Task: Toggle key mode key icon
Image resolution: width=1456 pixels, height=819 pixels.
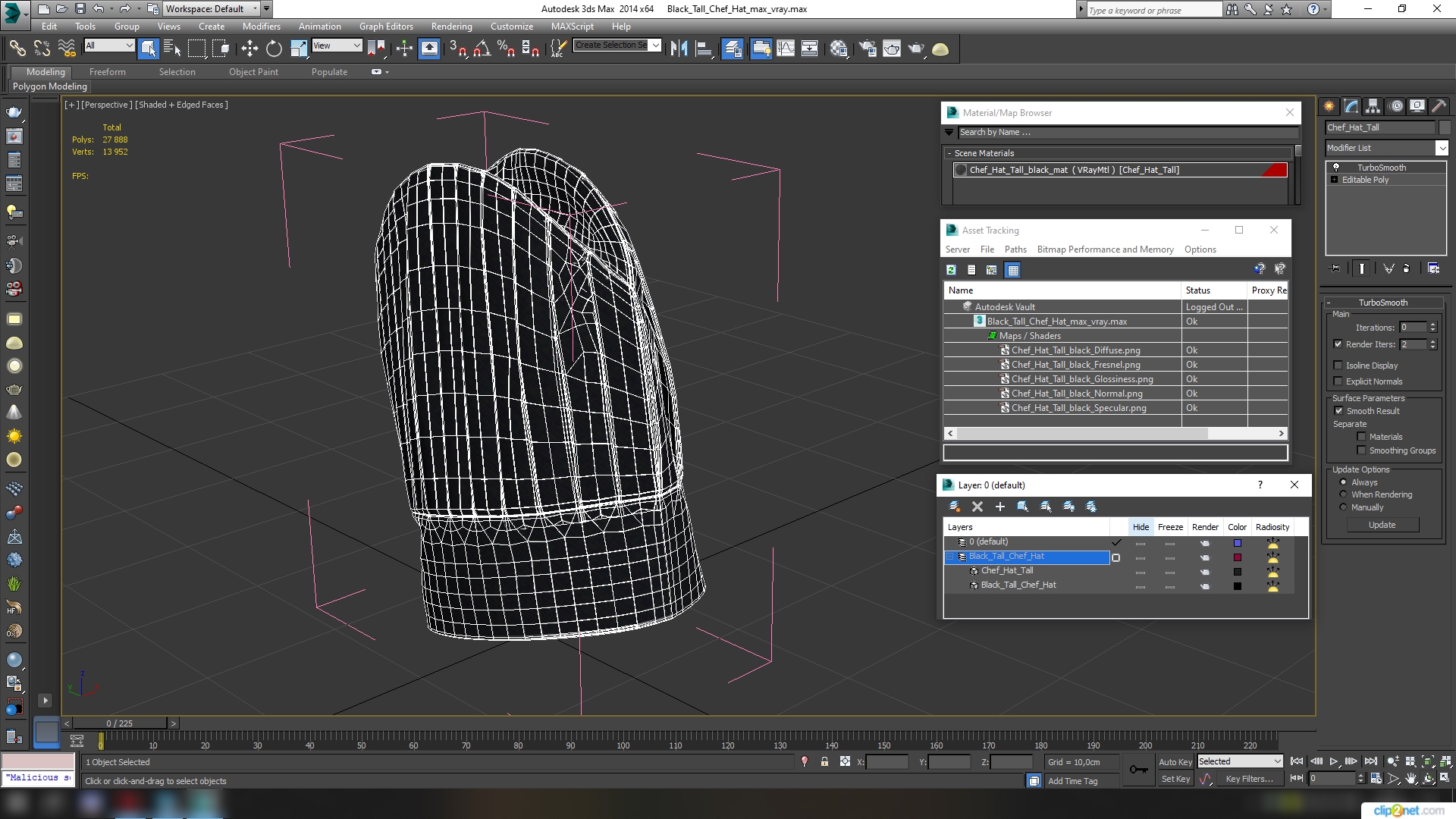Action: [x=1137, y=770]
